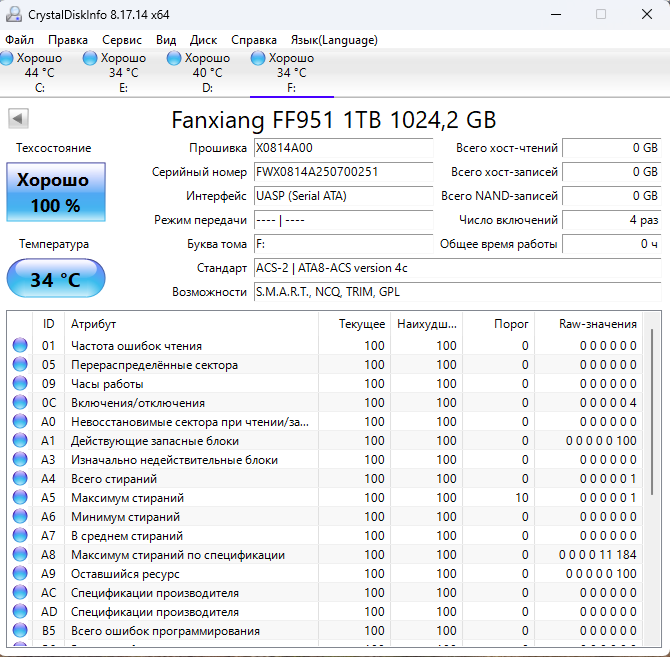The width and height of the screenshot is (670, 657).
Task: Click the 34 °C temperature button
Action: 55,279
